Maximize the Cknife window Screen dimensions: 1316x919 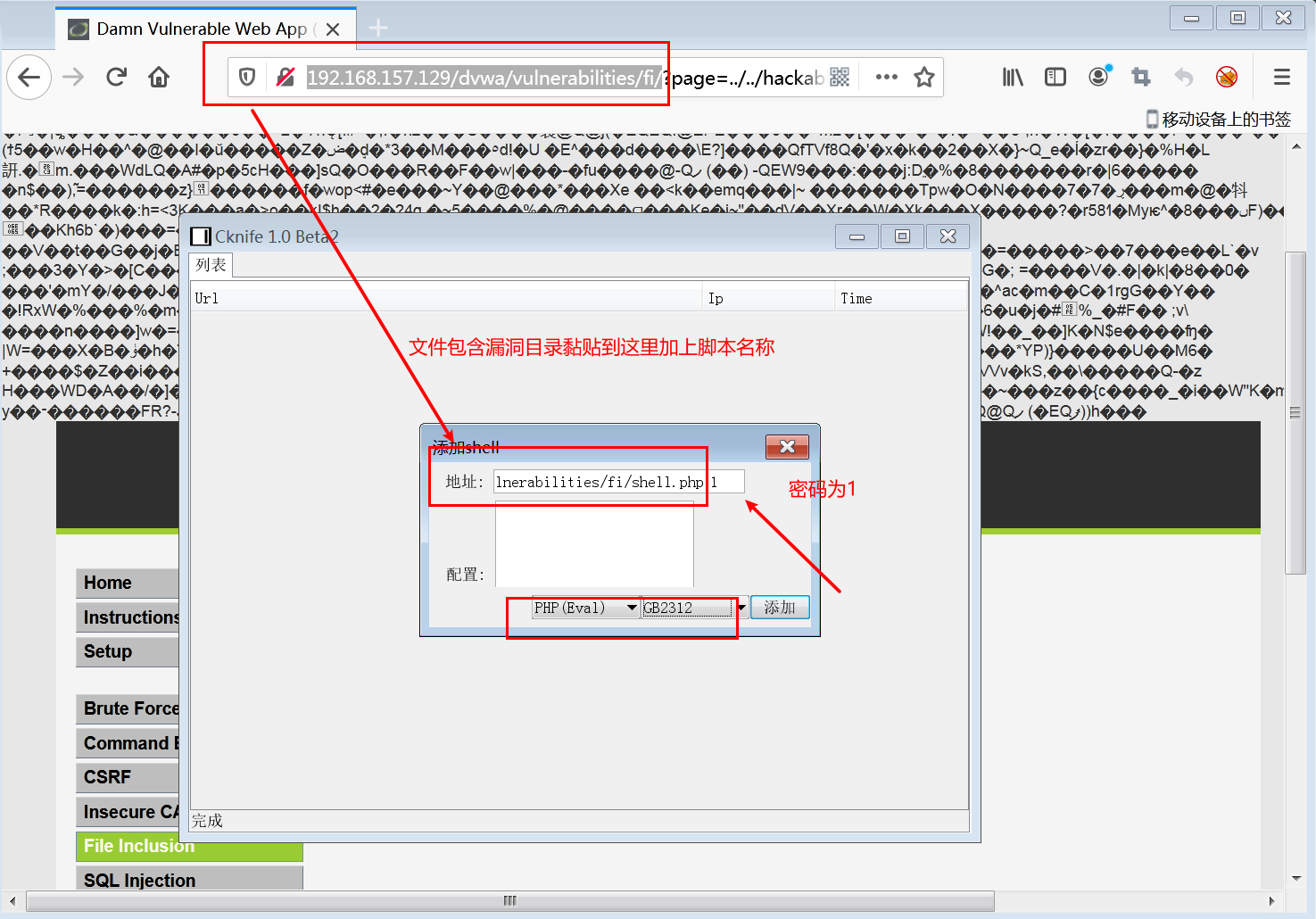(x=902, y=236)
